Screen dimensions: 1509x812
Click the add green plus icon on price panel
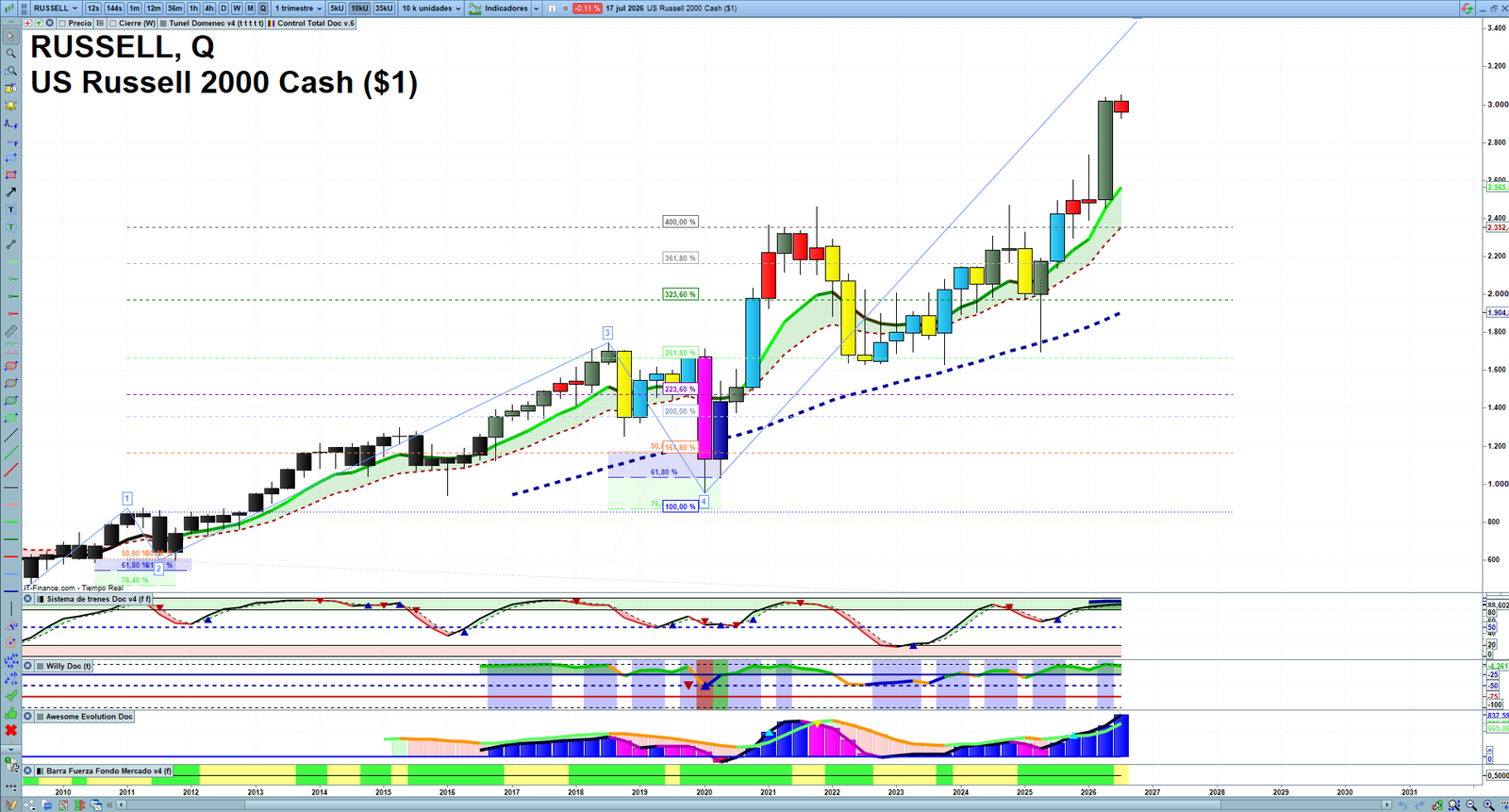click(x=39, y=23)
